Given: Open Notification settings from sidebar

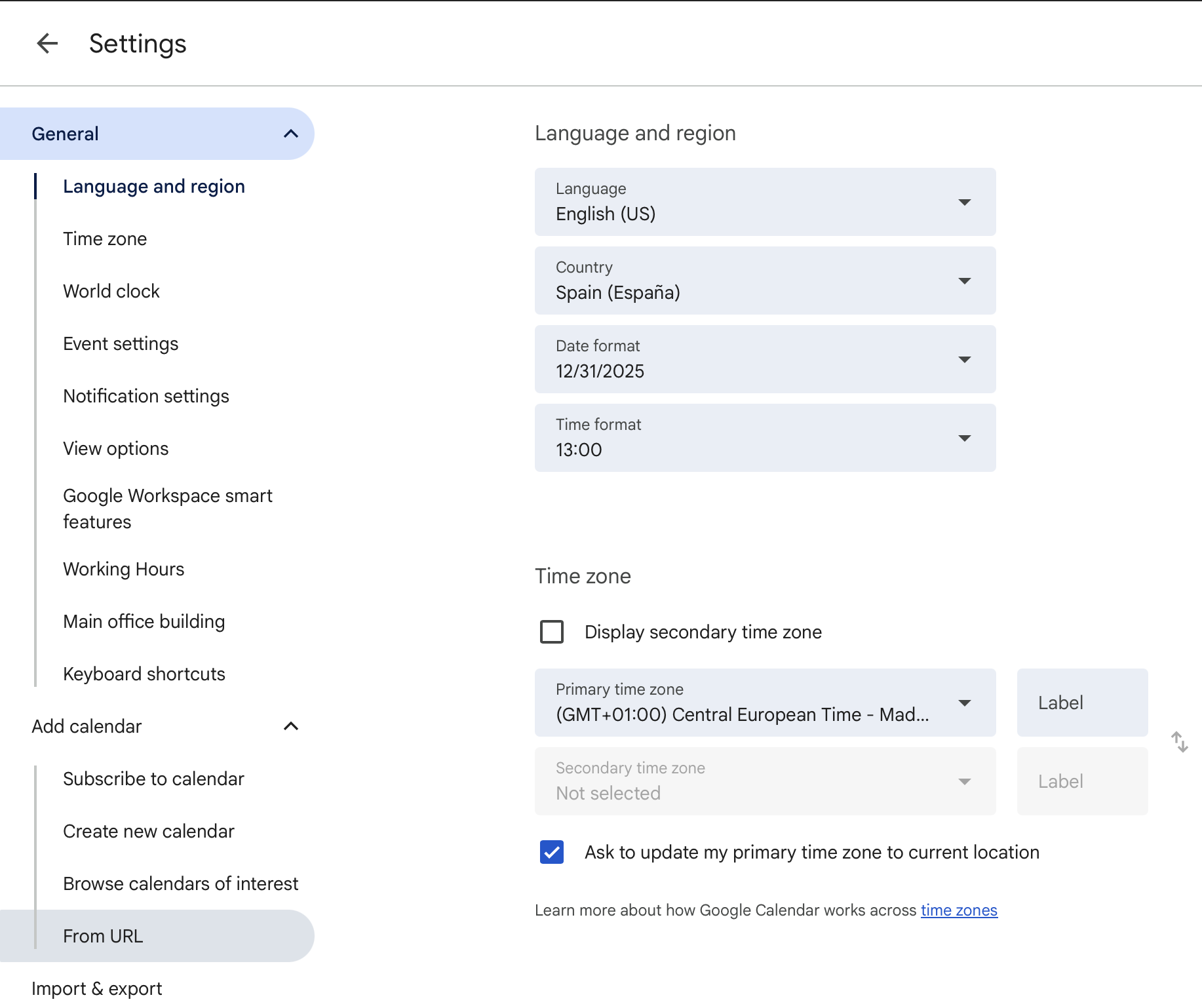Looking at the screenshot, I should coord(145,396).
